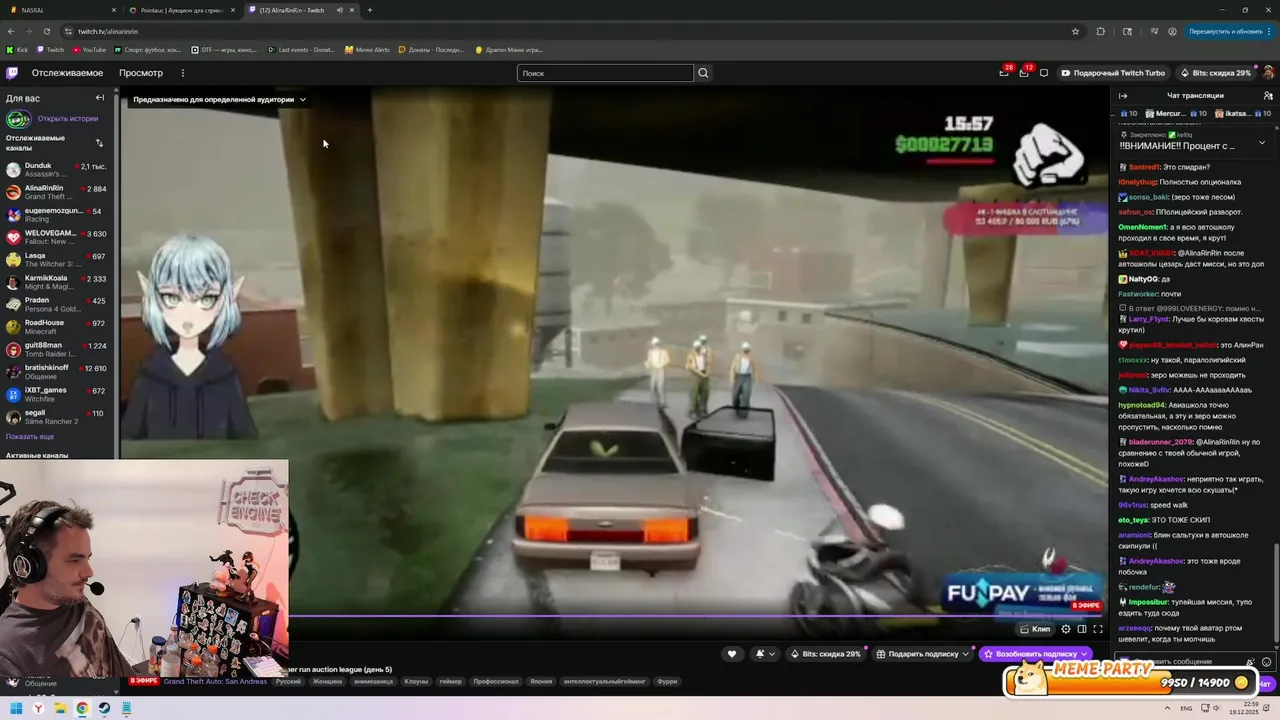Viewport: 1280px width, 720px height.
Task: Focus the Поиск search field
Action: (605, 73)
